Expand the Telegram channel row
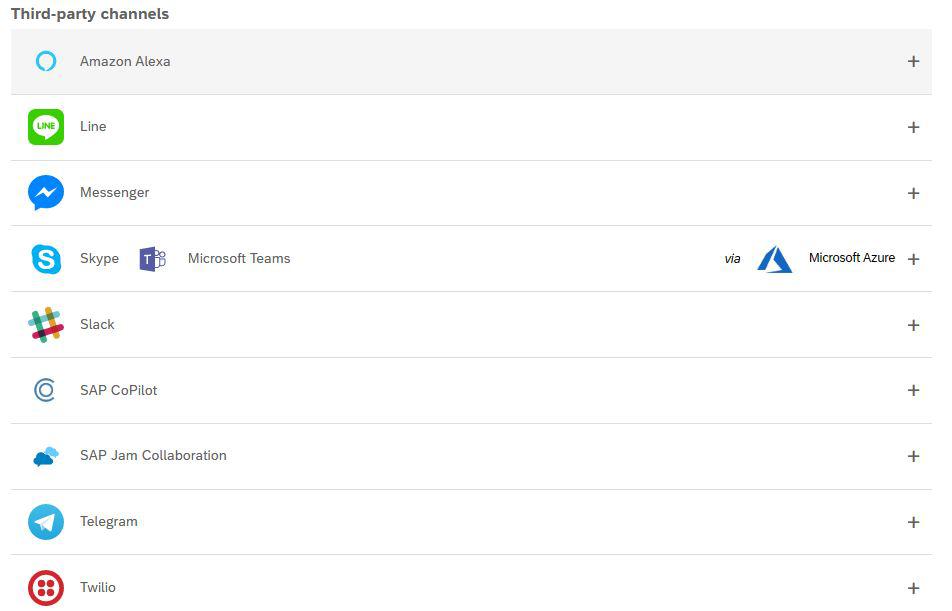The width and height of the screenshot is (952, 611). (x=913, y=523)
